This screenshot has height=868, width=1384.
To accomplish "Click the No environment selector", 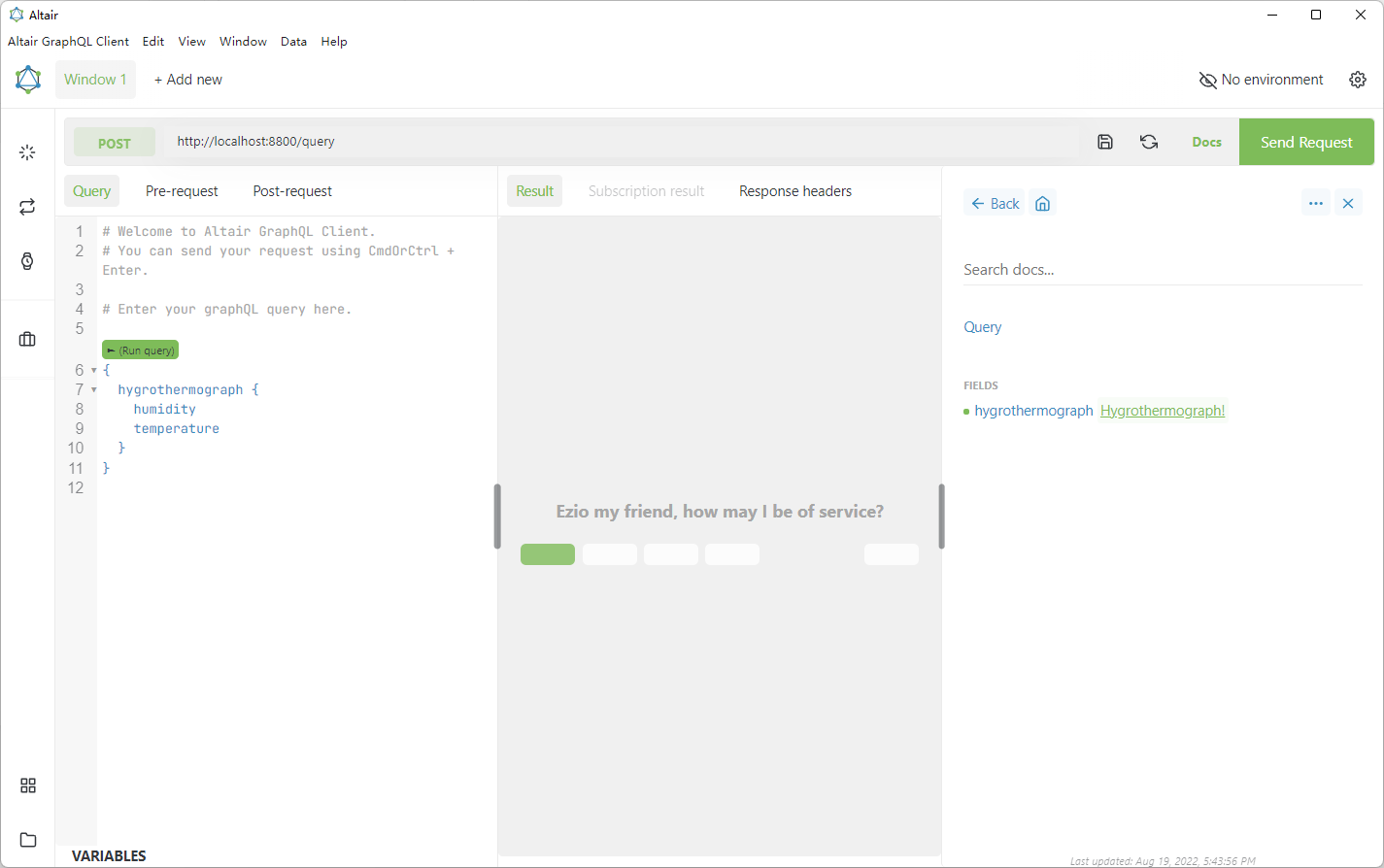I will point(1262,80).
